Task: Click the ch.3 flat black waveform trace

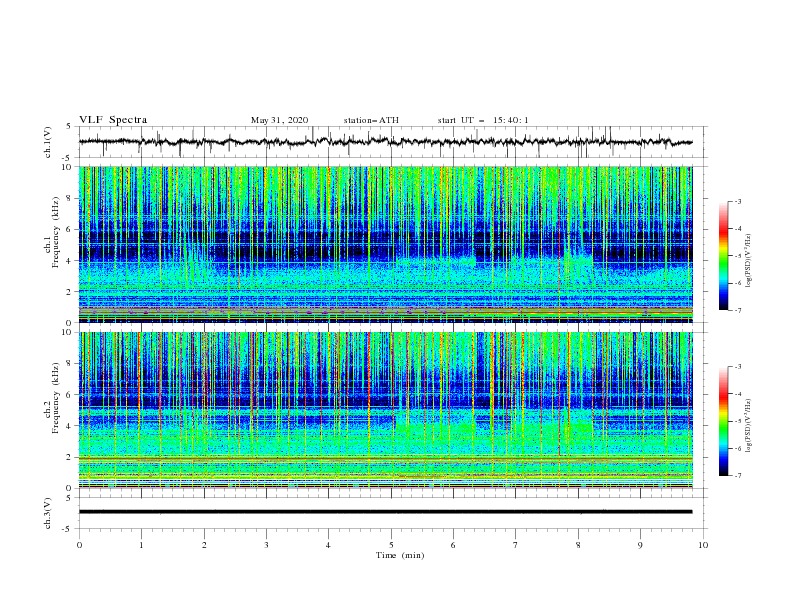Action: (x=385, y=512)
